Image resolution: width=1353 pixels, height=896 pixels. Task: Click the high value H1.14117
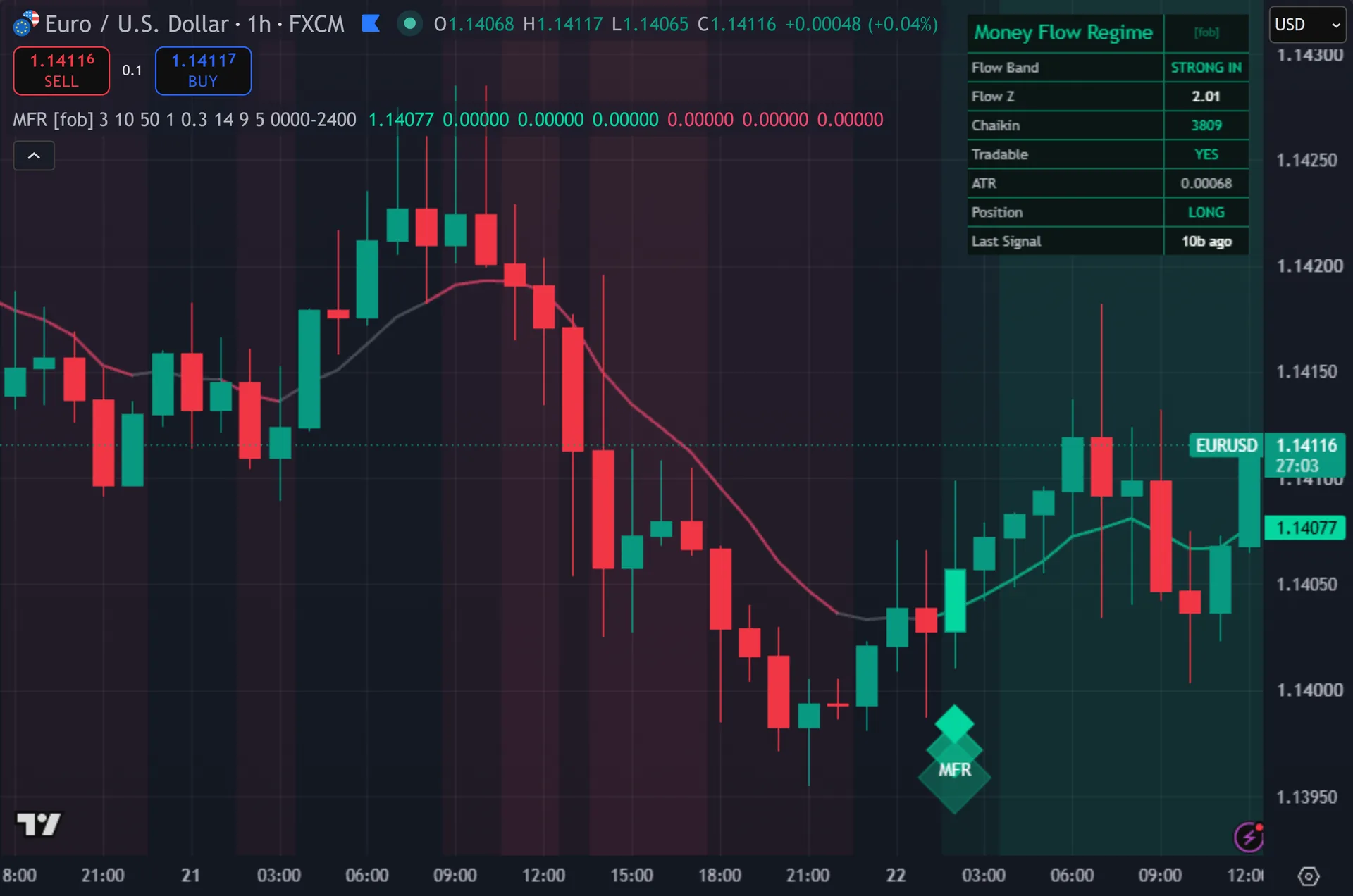click(x=563, y=25)
